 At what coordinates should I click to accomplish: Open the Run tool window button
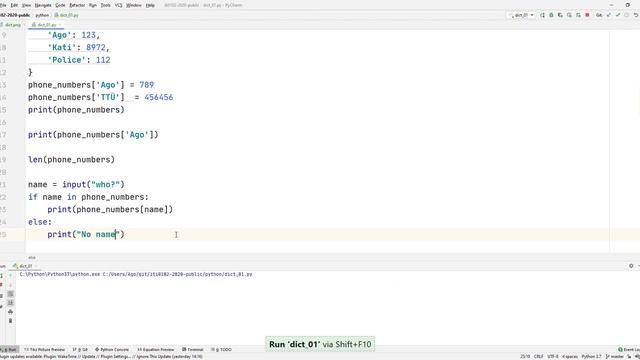tap(9, 350)
